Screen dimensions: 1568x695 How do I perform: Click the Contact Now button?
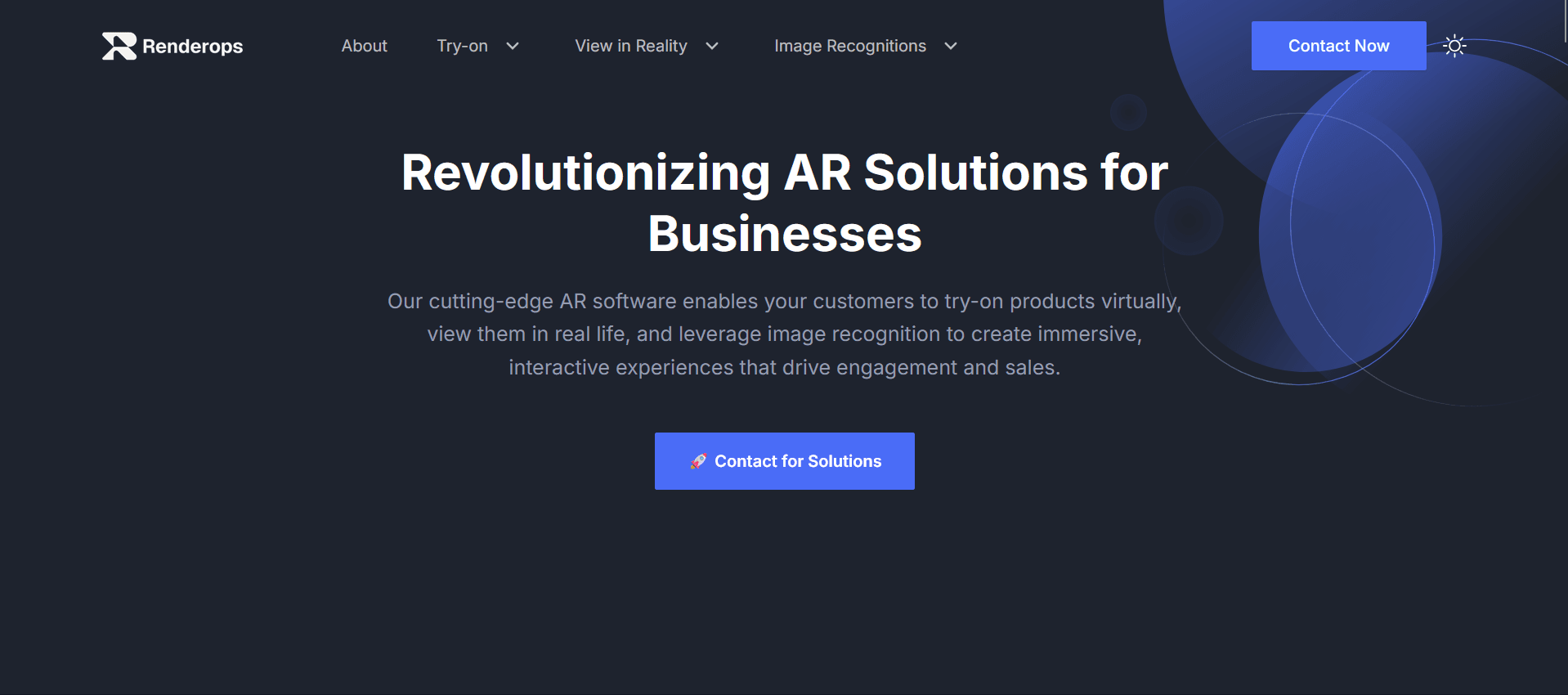coord(1338,46)
